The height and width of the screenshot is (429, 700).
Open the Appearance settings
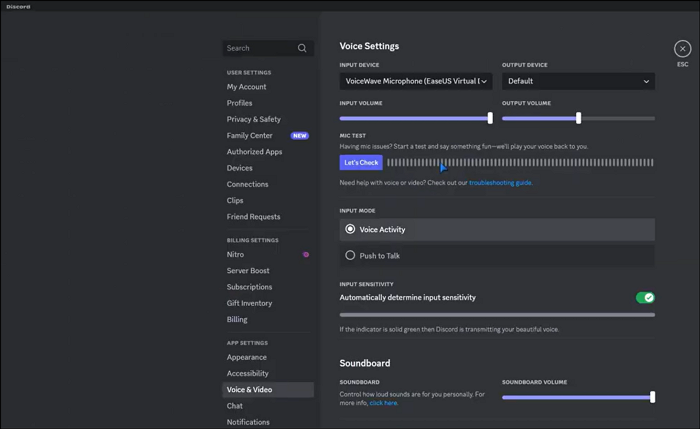(246, 357)
